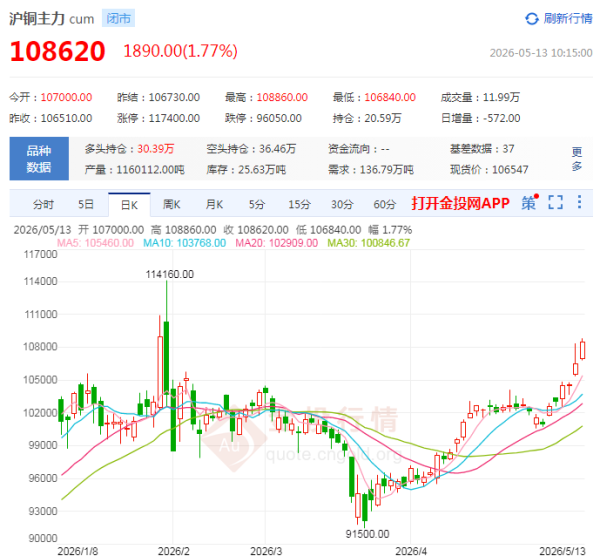Click the 成交量 value 11.99万
Image resolution: width=600 pixels, height=556 pixels.
click(501, 97)
